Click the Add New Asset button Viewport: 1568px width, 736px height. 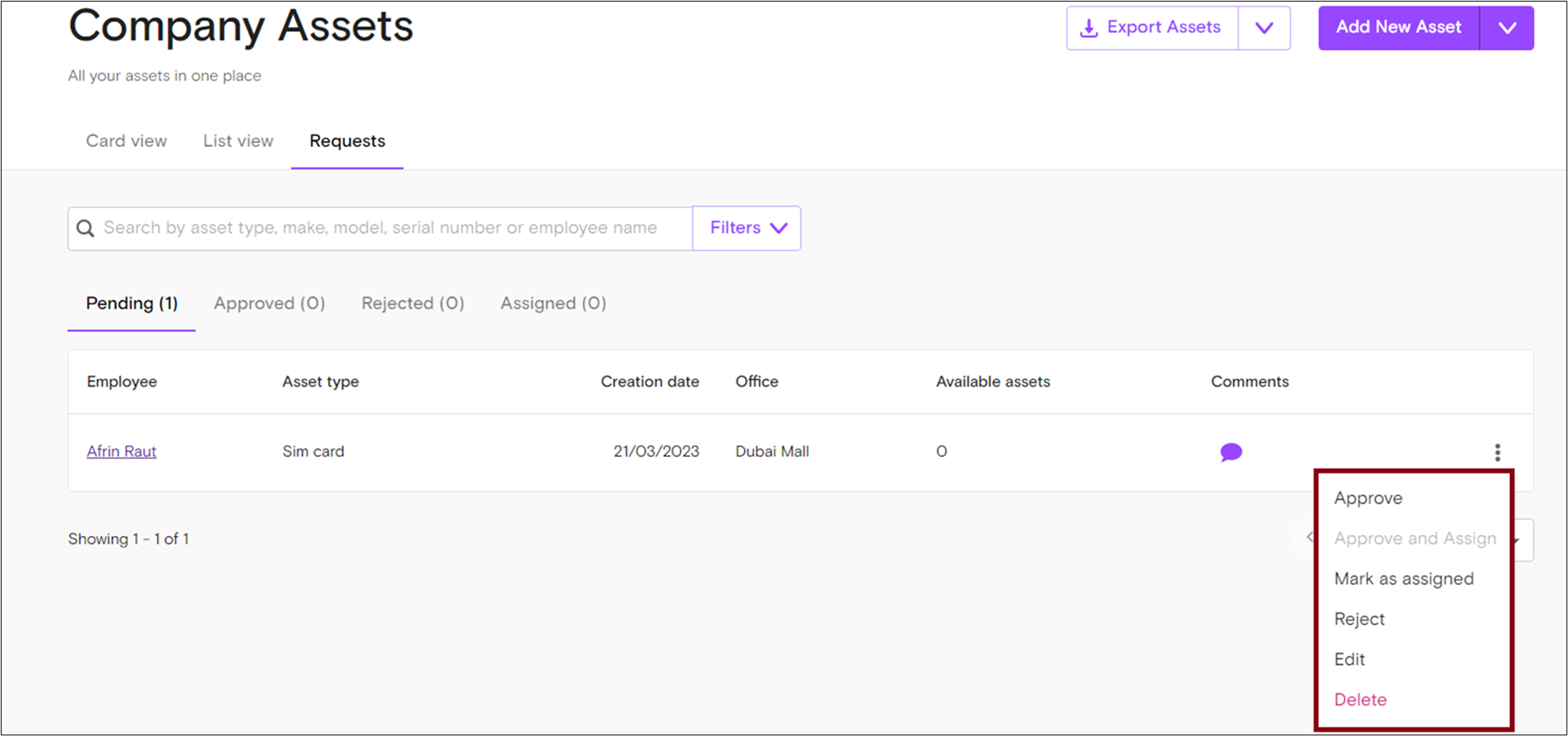[1398, 27]
